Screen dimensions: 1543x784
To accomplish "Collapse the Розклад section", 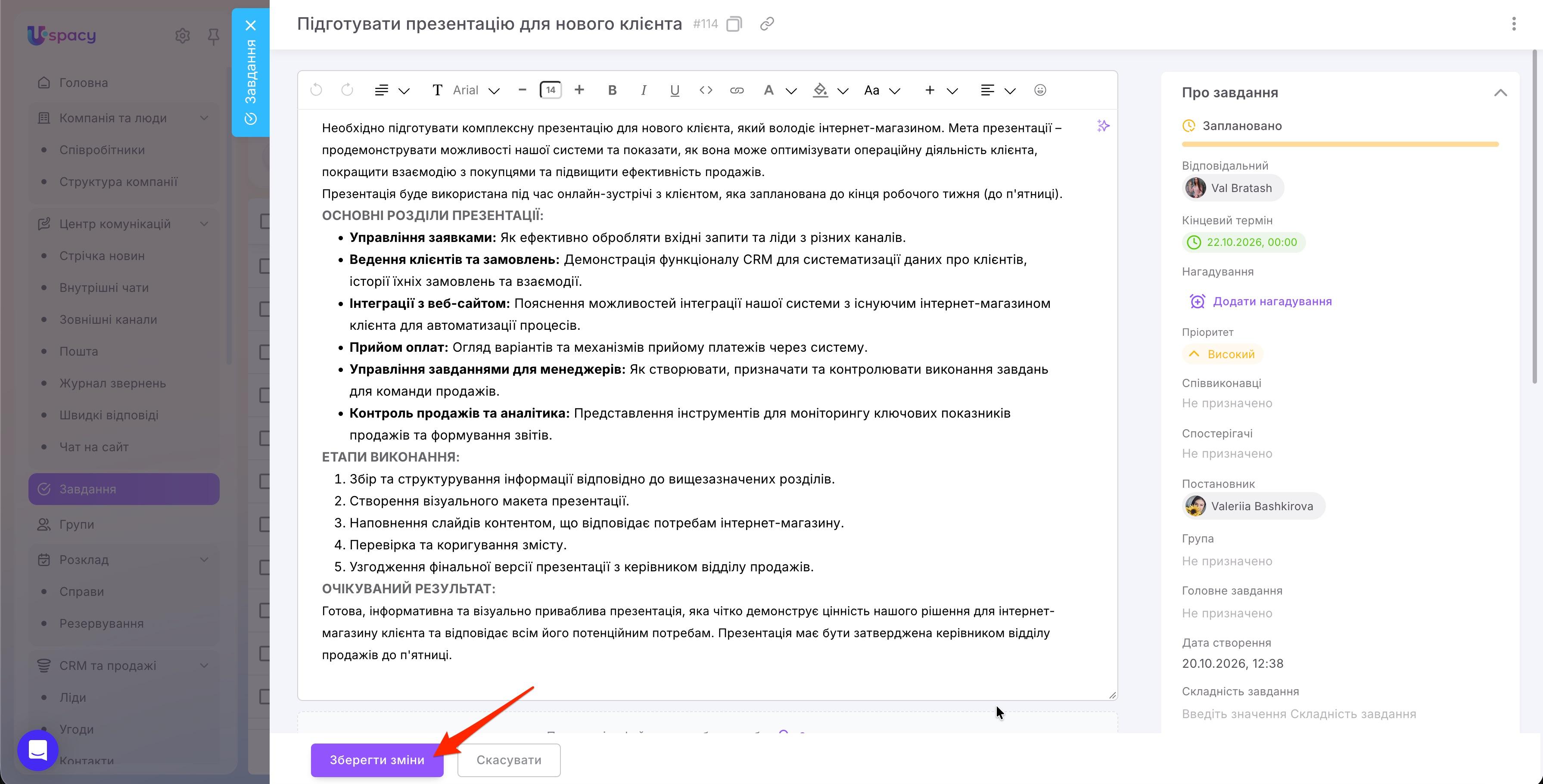I will (x=204, y=560).
